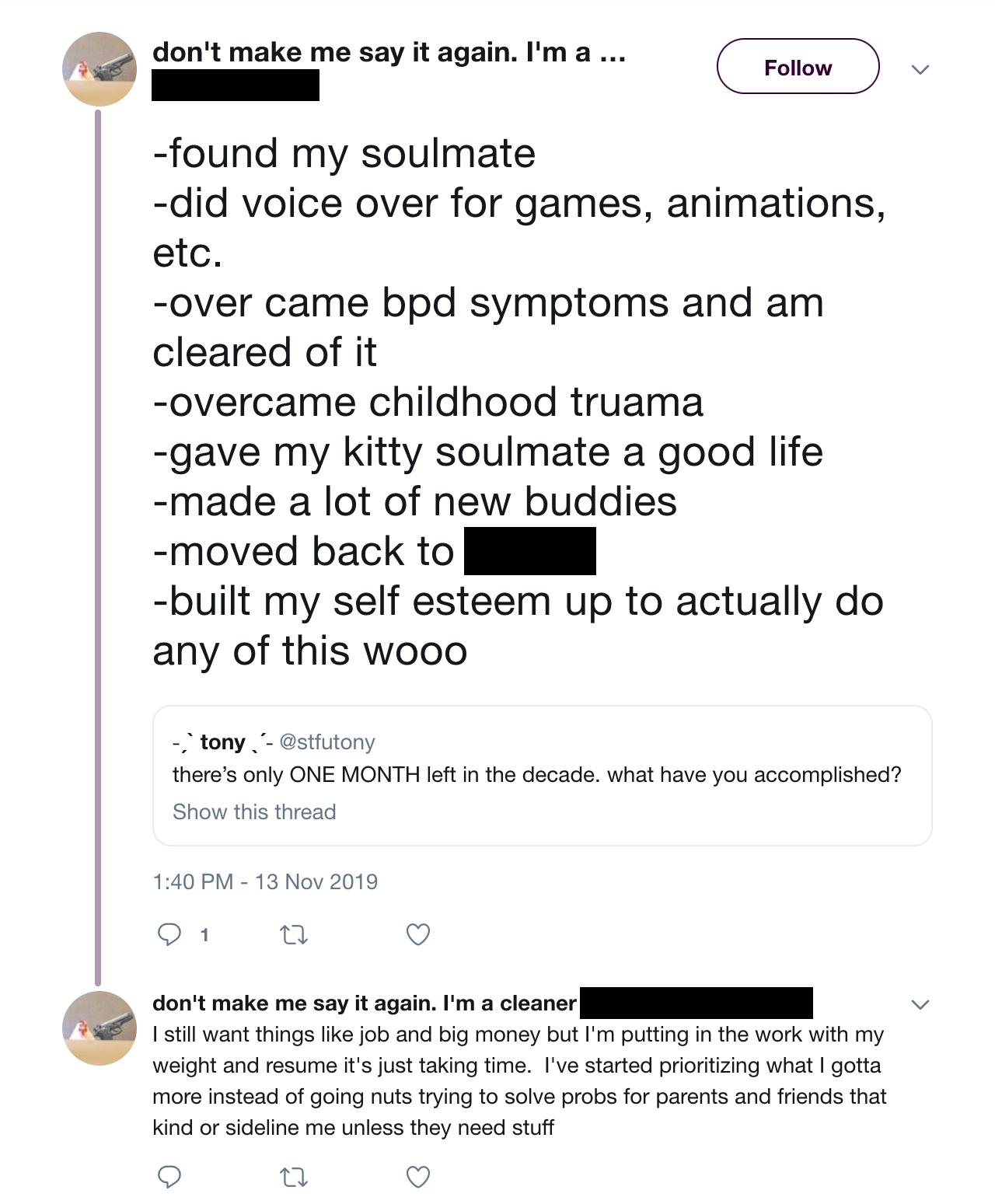Follow this account
This screenshot has width=995, height=1204.
(798, 67)
